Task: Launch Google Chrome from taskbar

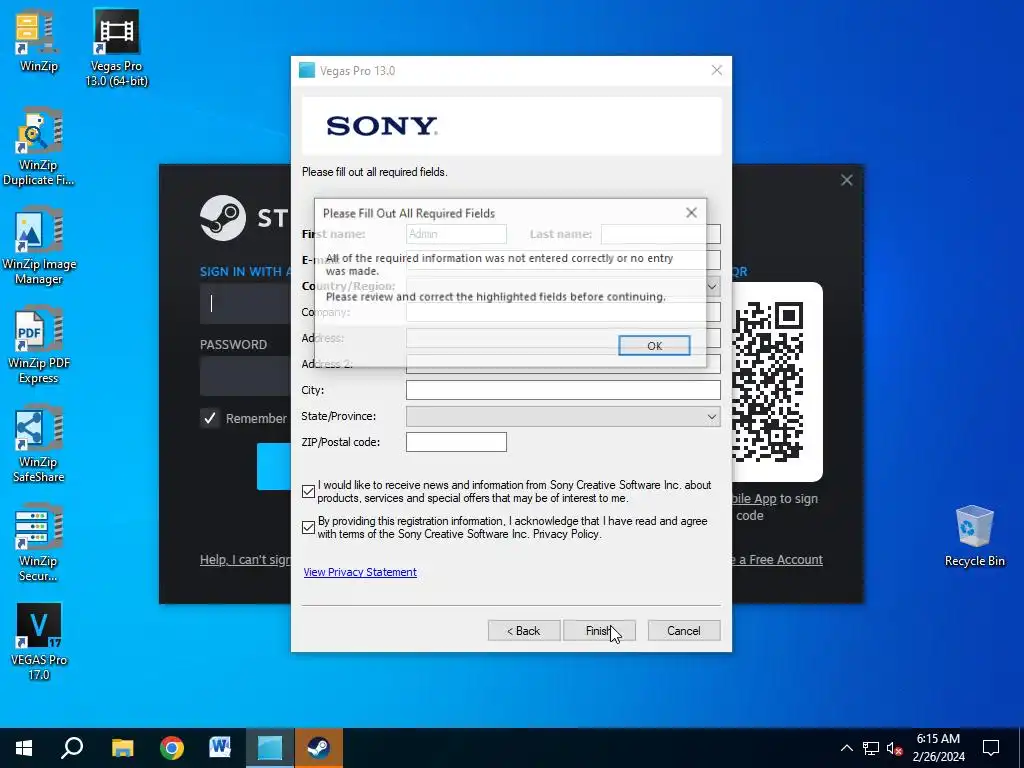Action: point(172,748)
